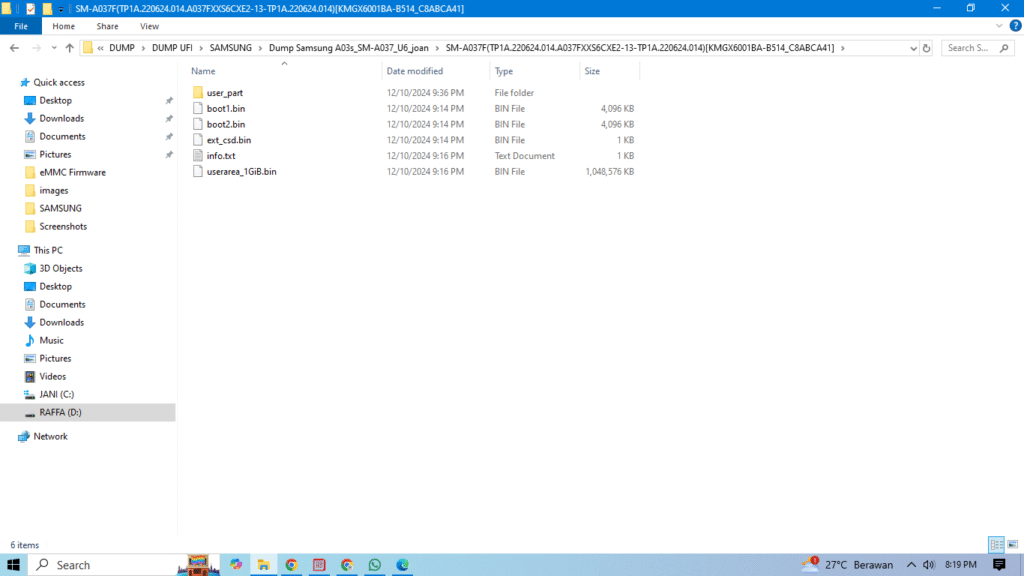Image resolution: width=1024 pixels, height=576 pixels.
Task: Open the File ribbon tab
Action: coord(21,26)
